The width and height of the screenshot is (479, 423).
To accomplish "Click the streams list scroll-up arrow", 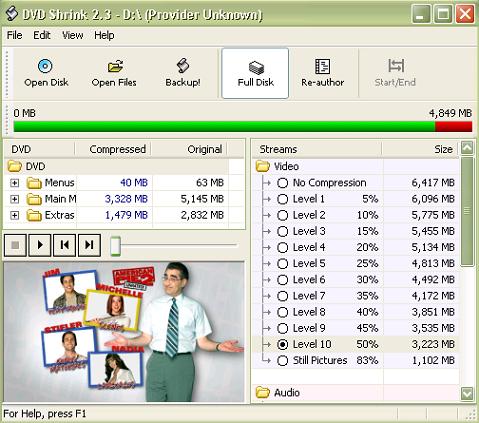I will 467,148.
